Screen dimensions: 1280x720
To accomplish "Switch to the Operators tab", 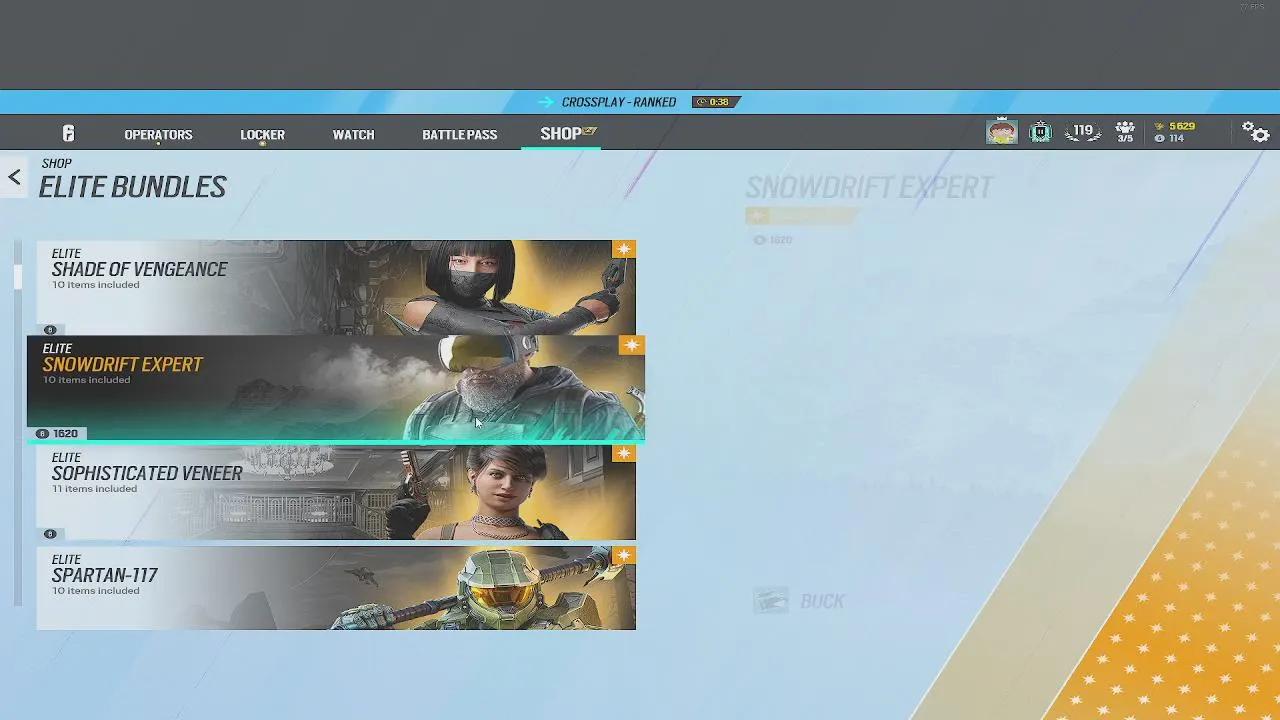I will [158, 134].
